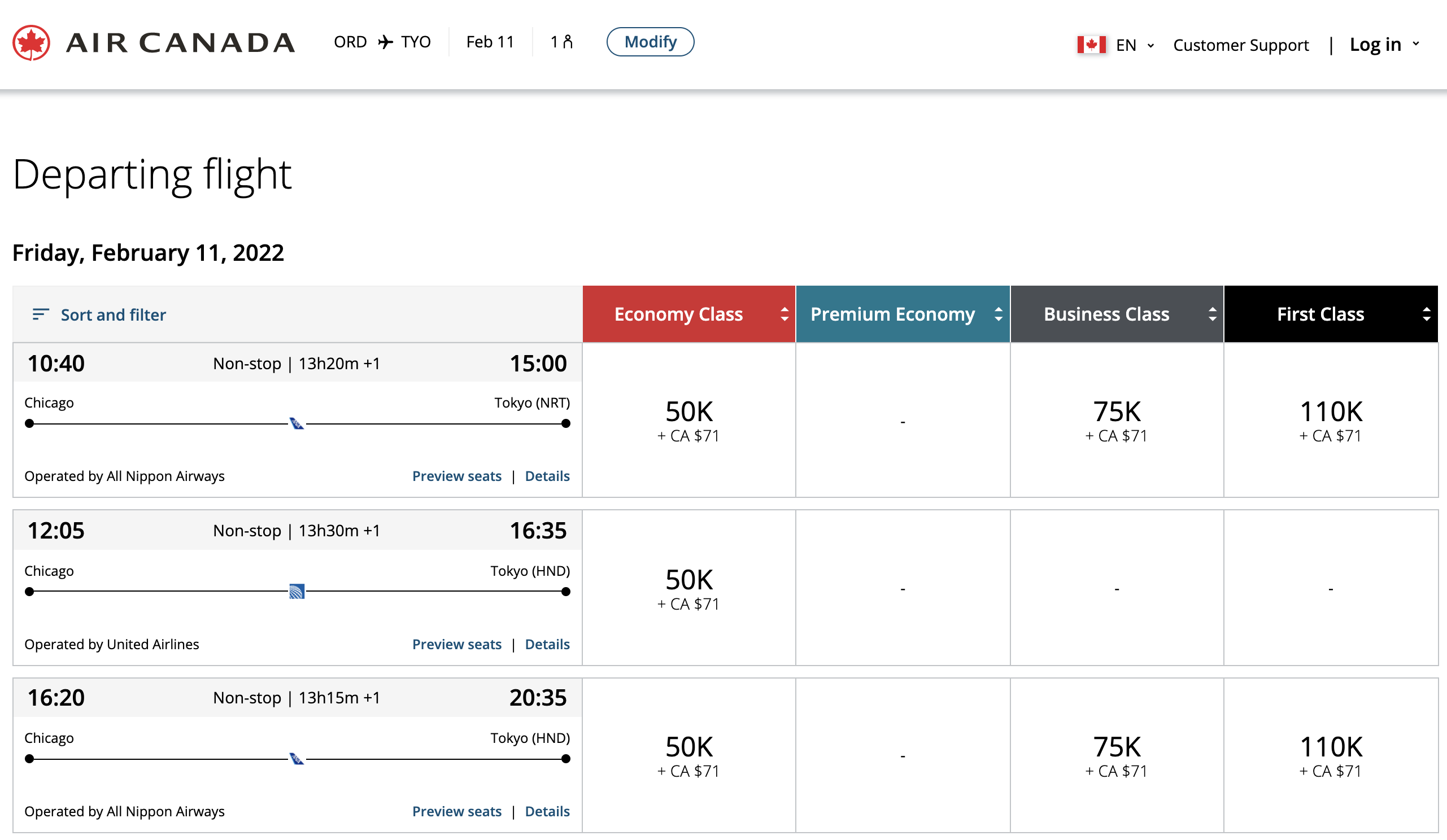Click the Canadian flag icon

(1091, 45)
